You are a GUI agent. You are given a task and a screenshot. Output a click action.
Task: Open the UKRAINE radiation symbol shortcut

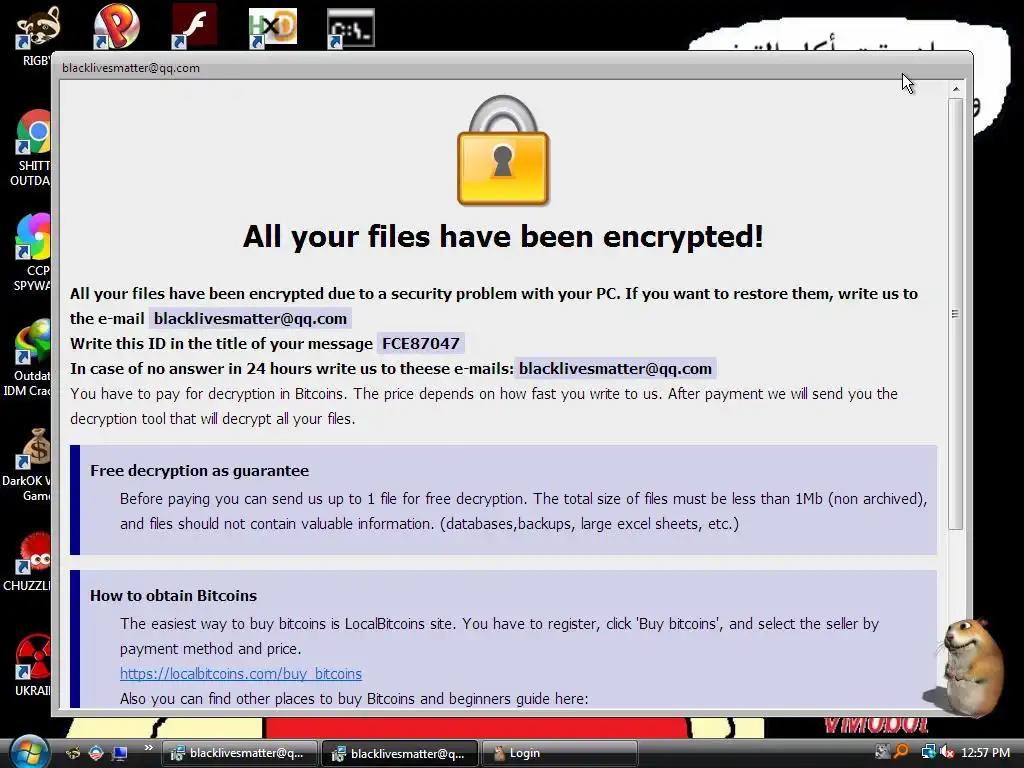tap(32, 658)
